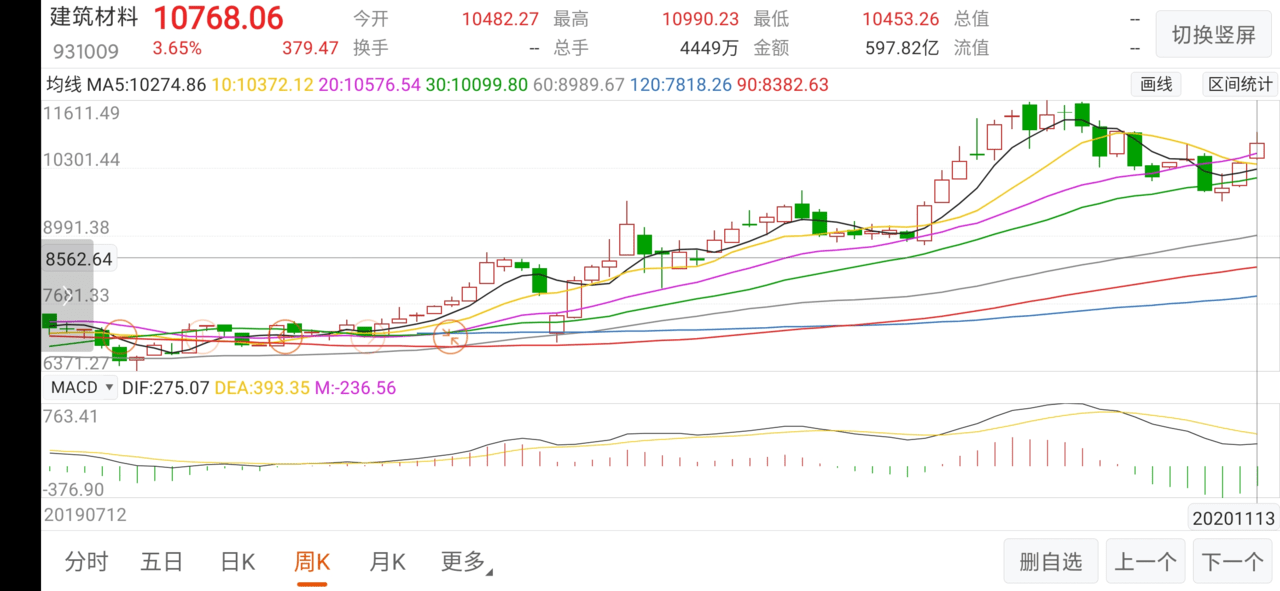Click the 最高 value 10990.23
The width and height of the screenshot is (1280, 591).
pos(701,19)
